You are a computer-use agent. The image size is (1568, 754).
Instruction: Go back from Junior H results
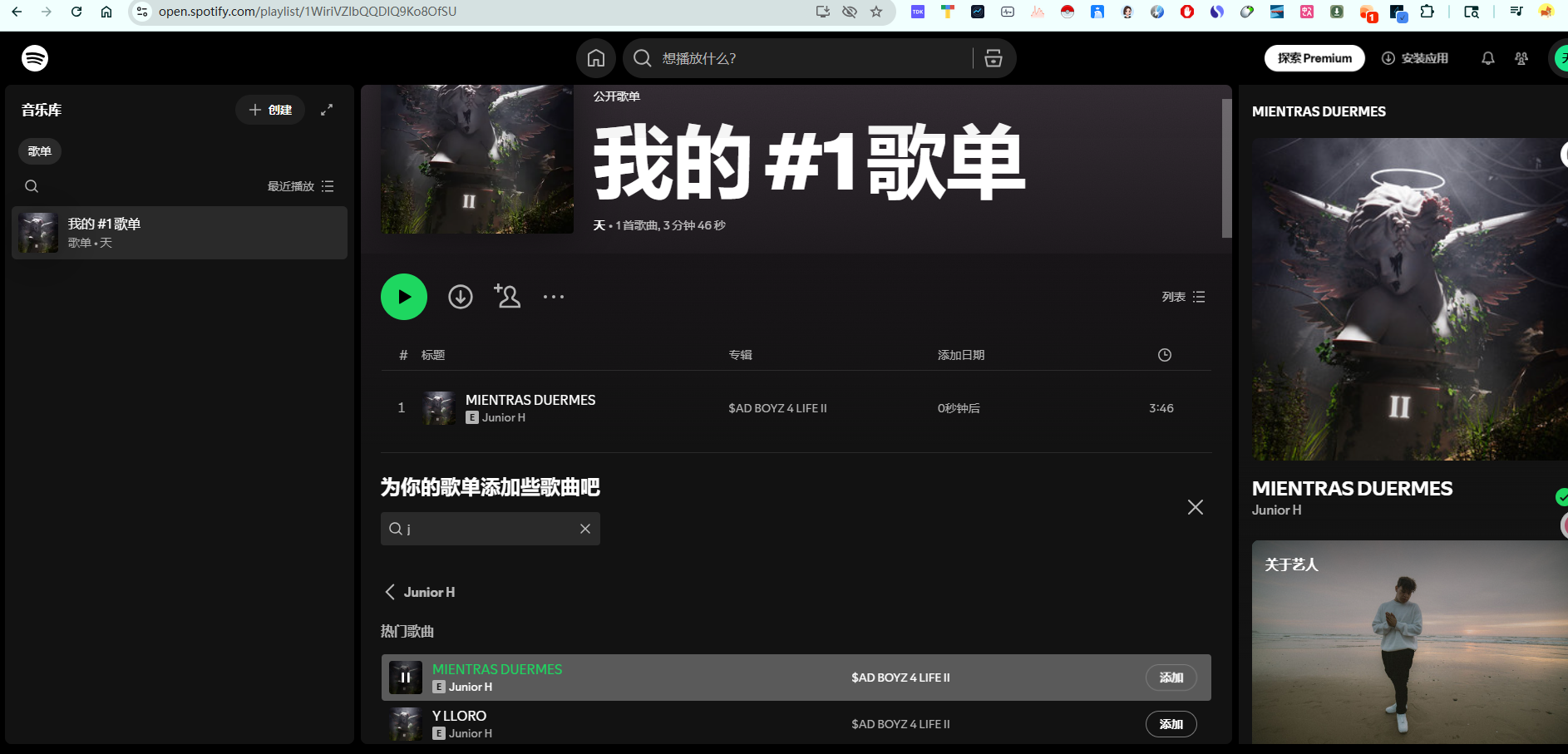pyautogui.click(x=390, y=592)
